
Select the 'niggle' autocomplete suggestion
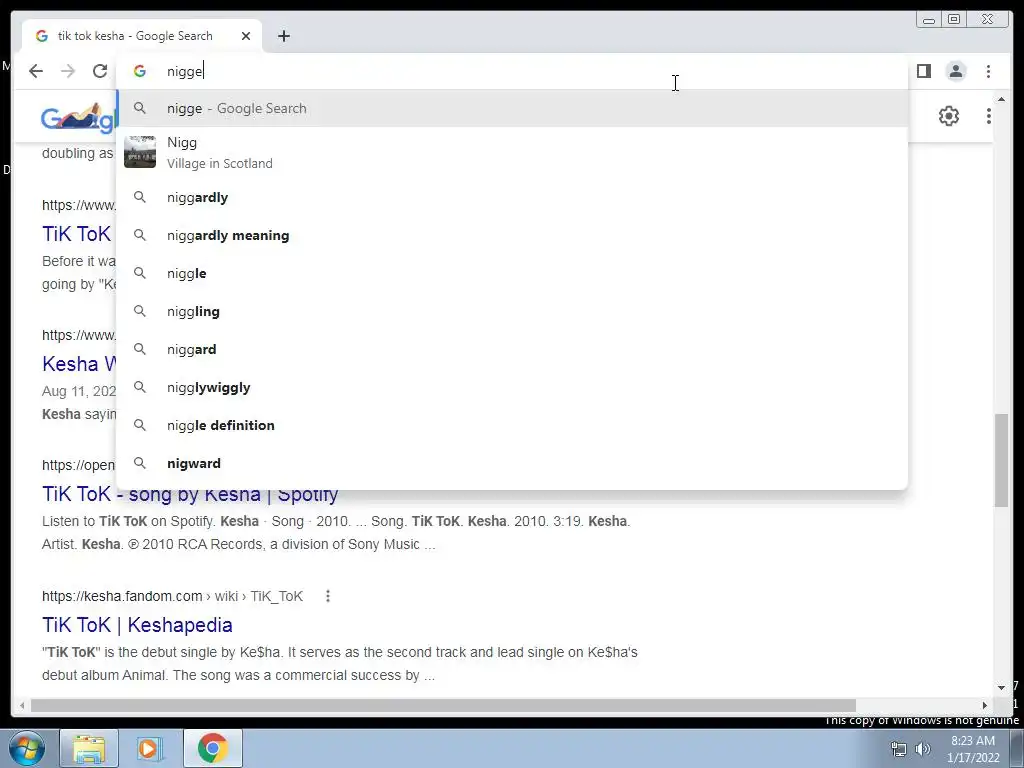(x=512, y=273)
